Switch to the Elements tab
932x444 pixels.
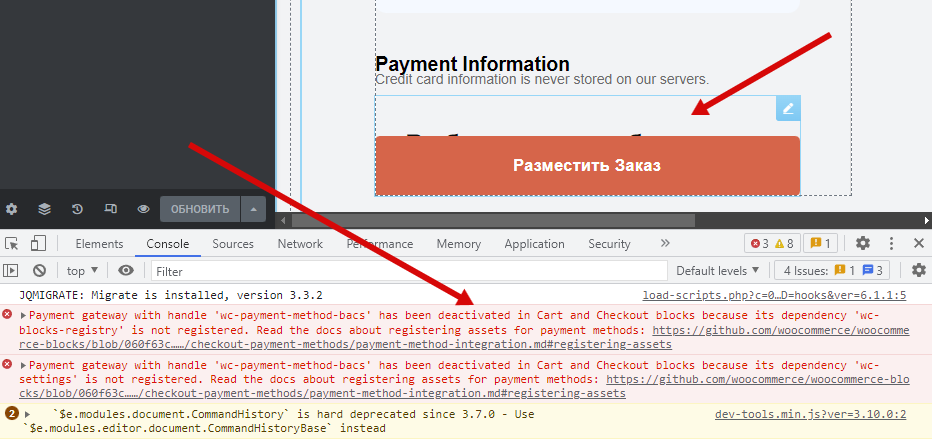click(99, 244)
